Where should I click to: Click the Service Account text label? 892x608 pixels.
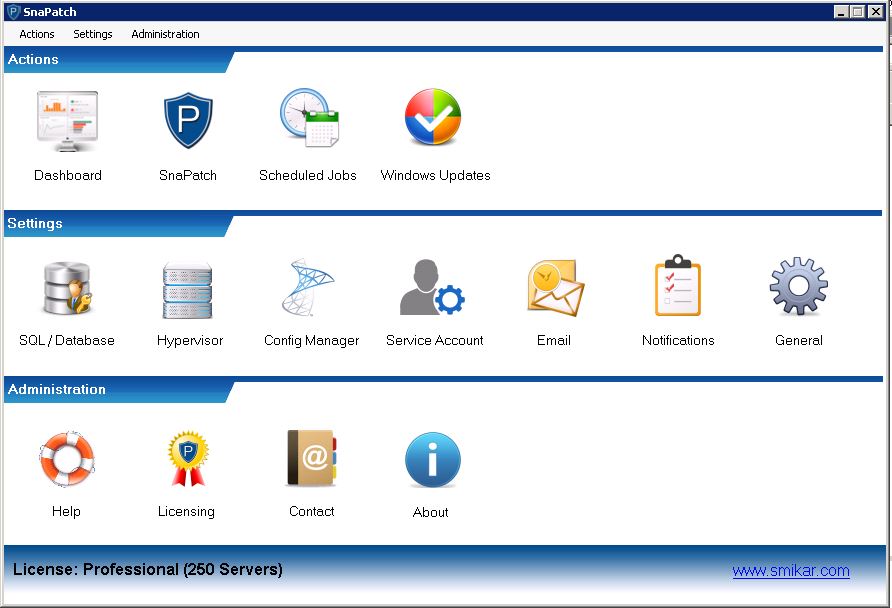coord(435,340)
